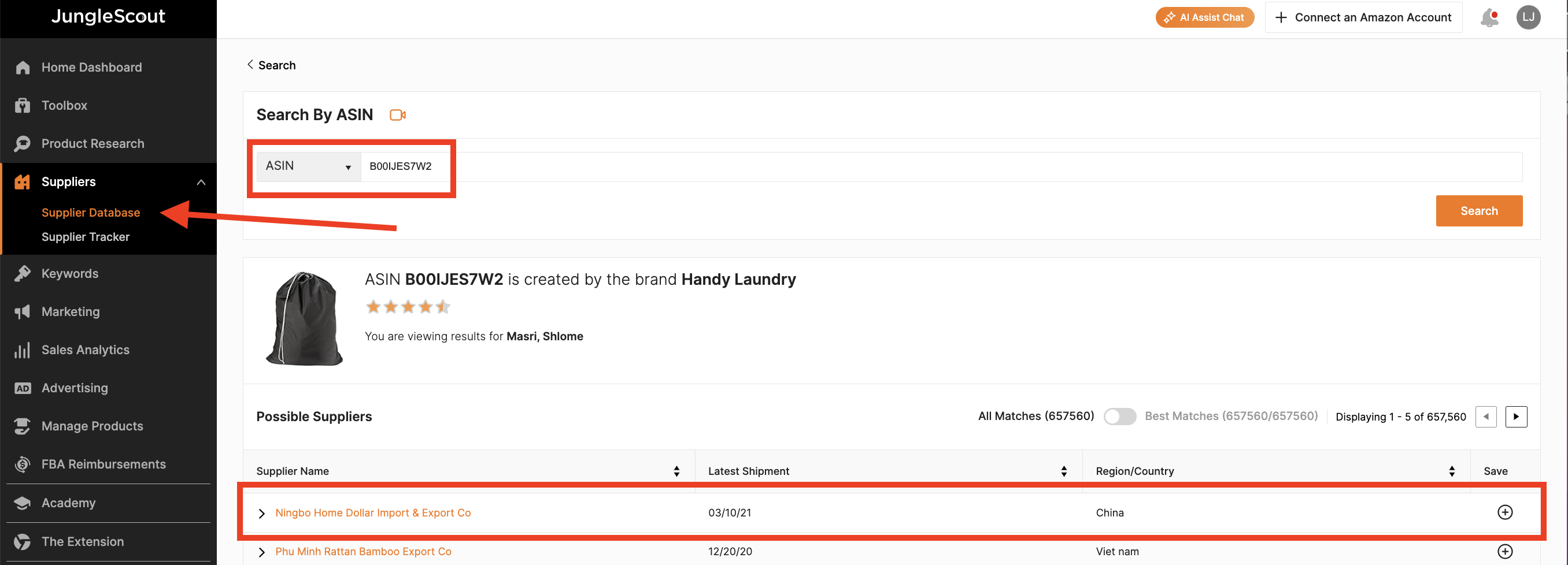Open Phu Minh Rattan Bamboo Export Co link
Viewport: 1568px width, 565px height.
364,552
